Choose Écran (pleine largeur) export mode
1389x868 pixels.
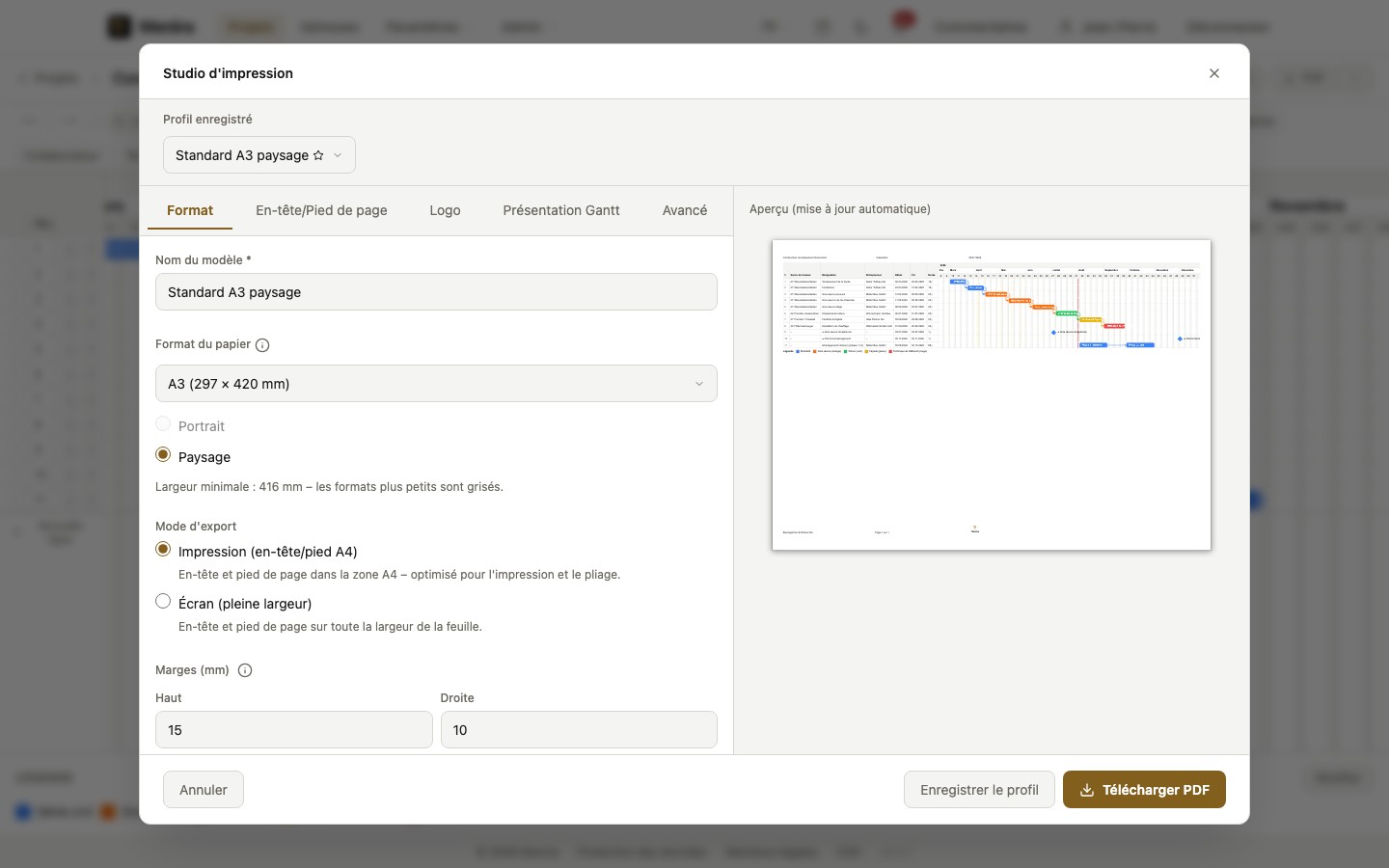coord(163,602)
